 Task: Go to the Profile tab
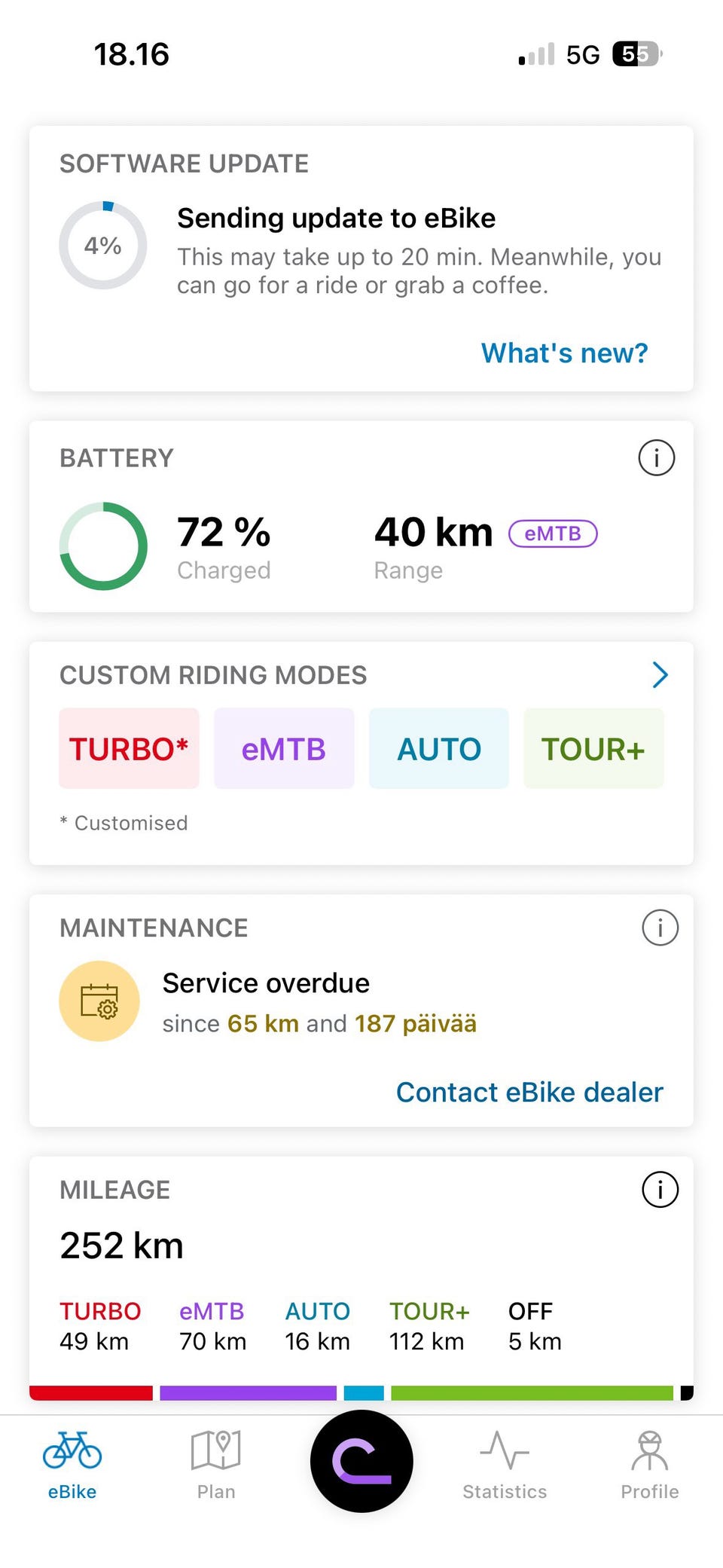[x=649, y=1464]
